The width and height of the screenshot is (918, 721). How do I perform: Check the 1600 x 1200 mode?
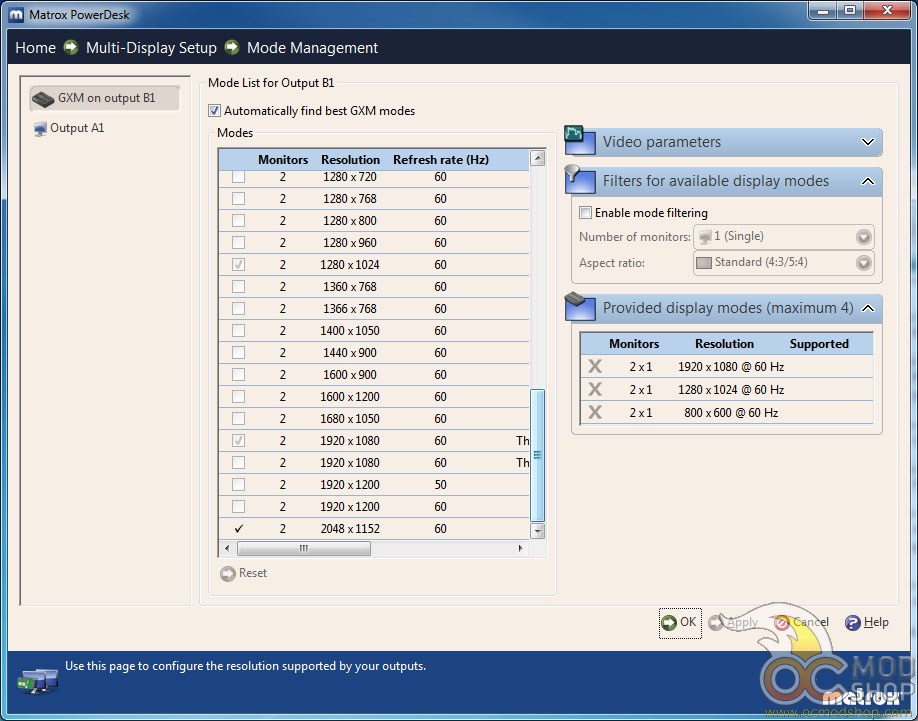(x=238, y=397)
